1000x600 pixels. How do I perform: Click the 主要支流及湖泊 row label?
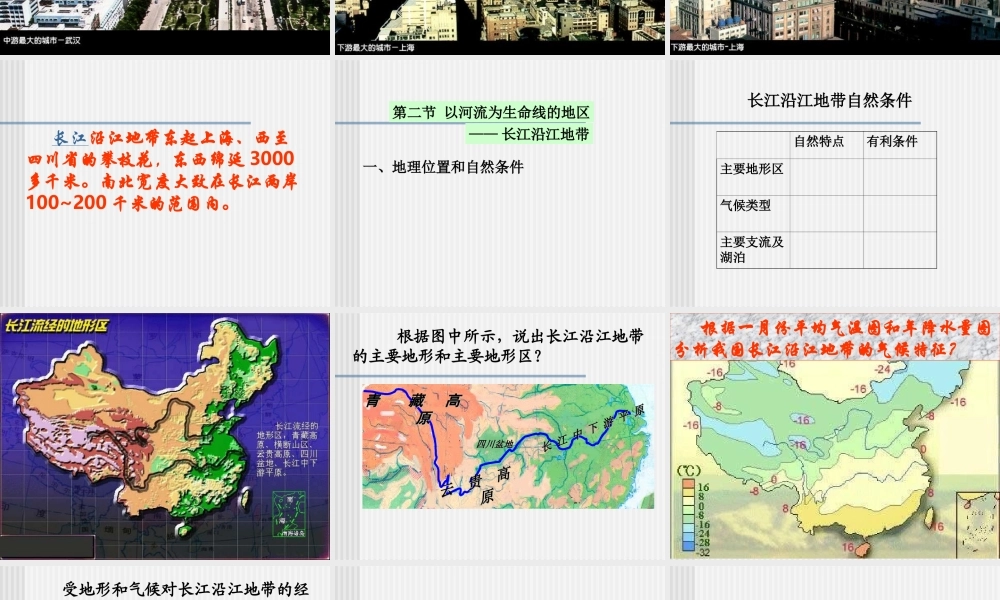pos(752,249)
